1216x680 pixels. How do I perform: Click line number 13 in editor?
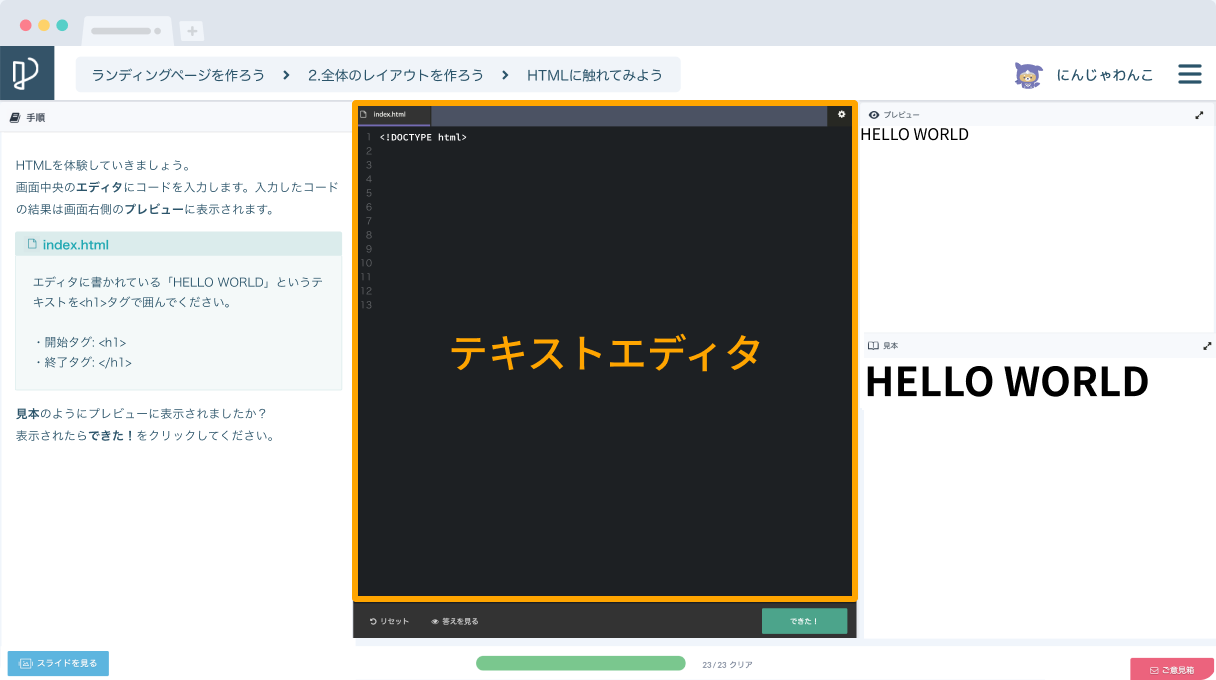pyautogui.click(x=366, y=305)
